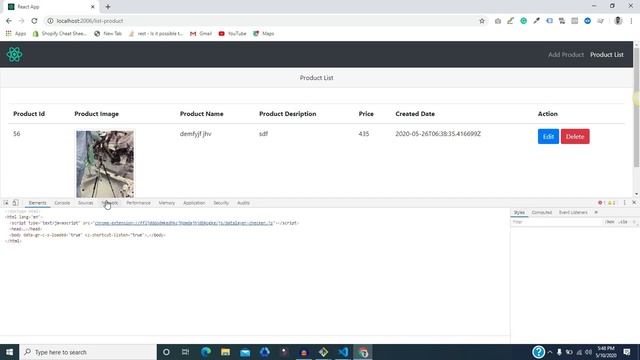Open New Tab bookmark

(x=108, y=33)
